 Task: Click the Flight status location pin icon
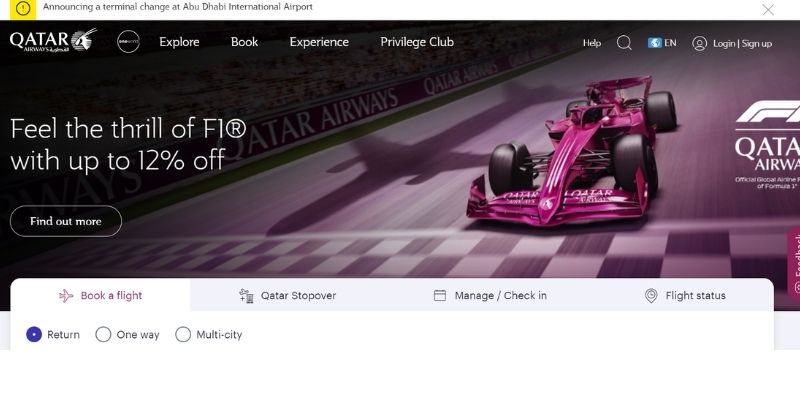651,295
